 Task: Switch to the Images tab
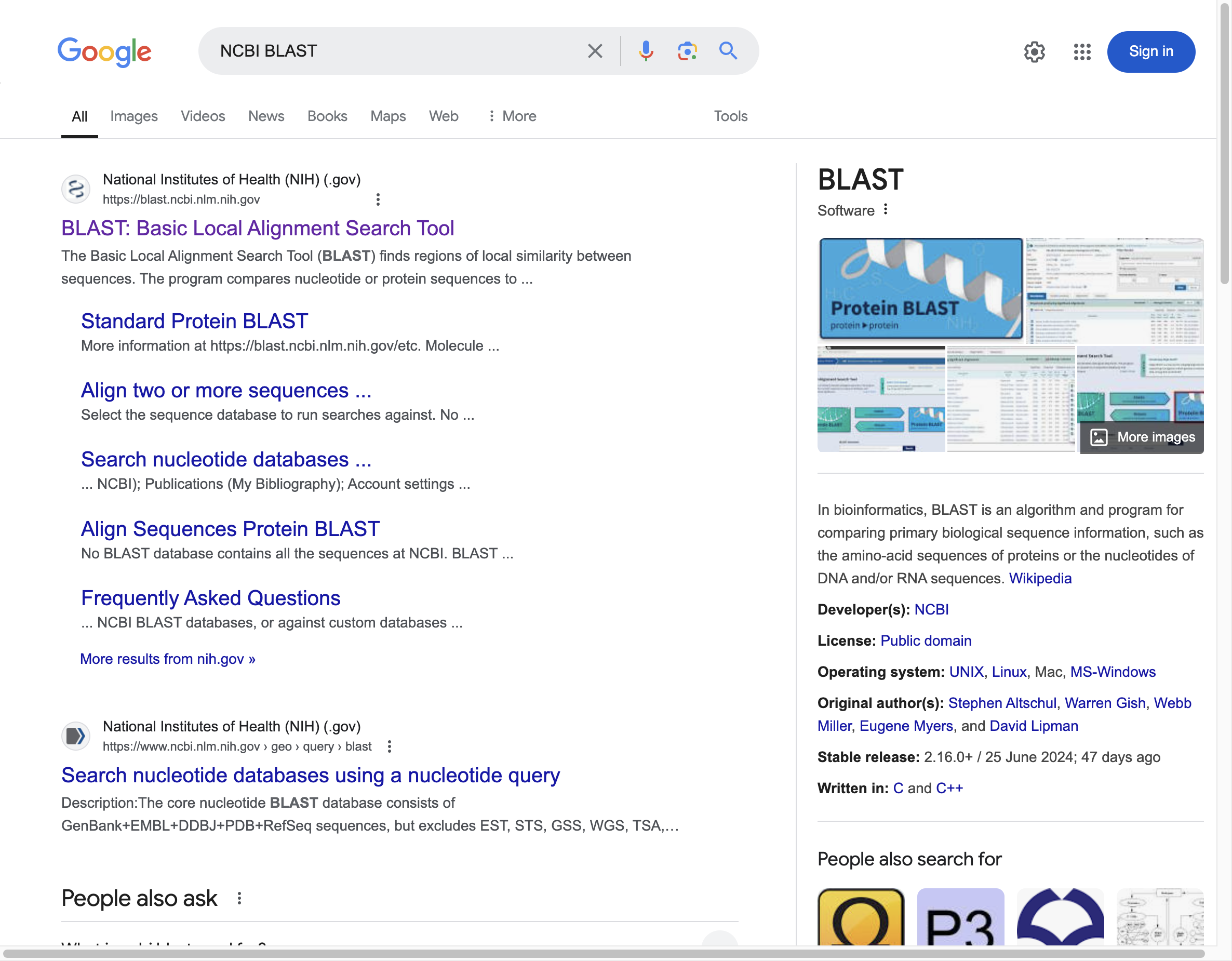click(x=133, y=116)
